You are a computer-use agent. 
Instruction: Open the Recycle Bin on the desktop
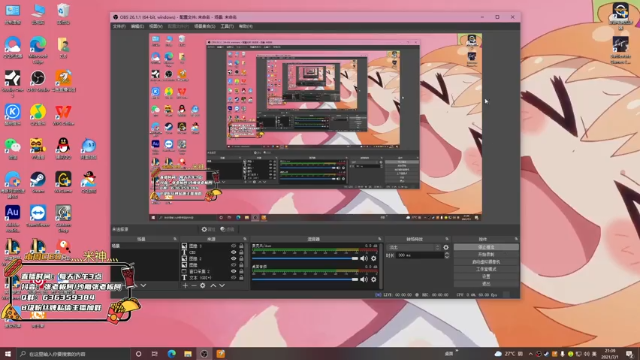point(63,14)
